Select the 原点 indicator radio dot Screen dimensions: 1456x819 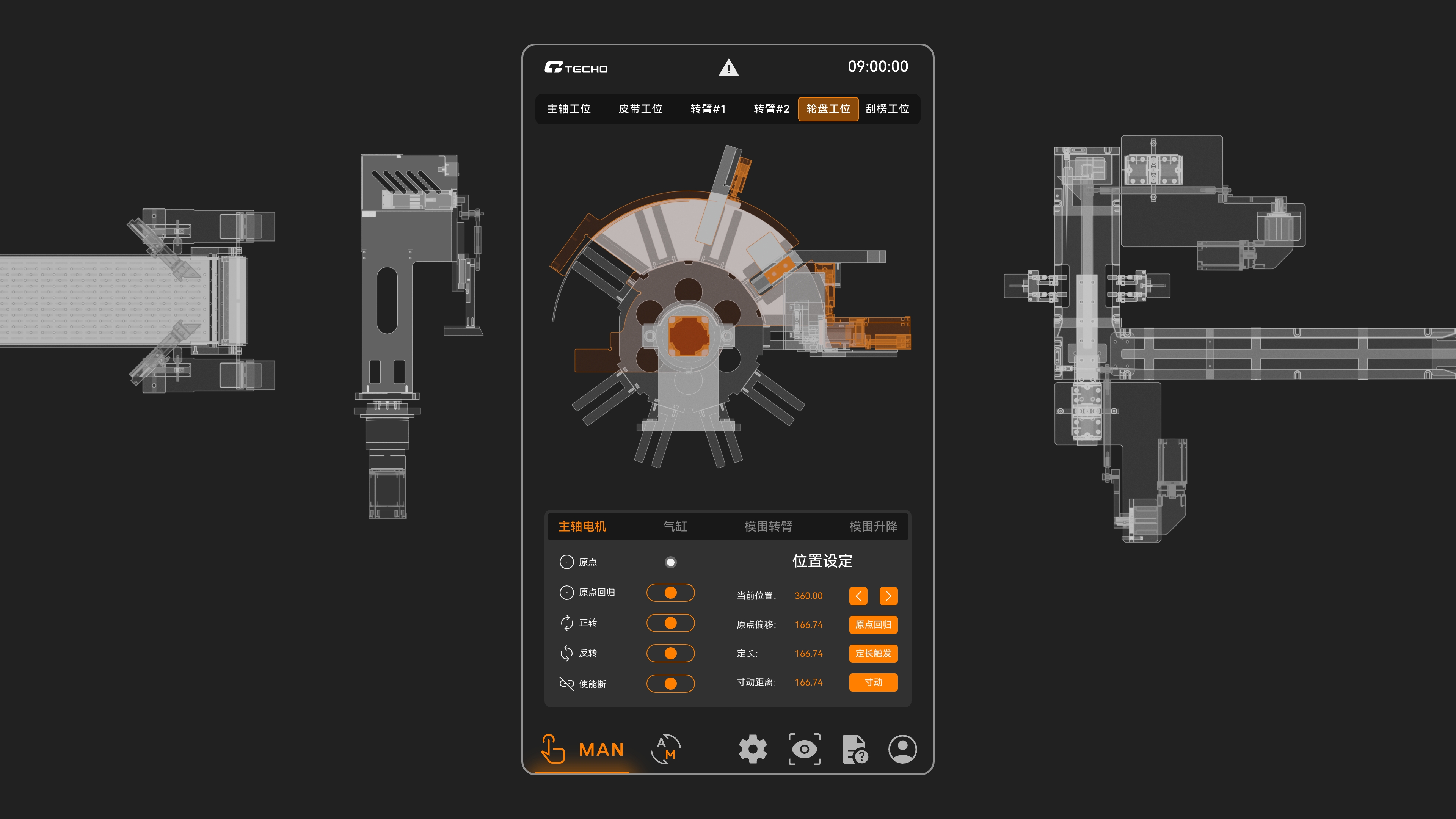[x=670, y=562]
